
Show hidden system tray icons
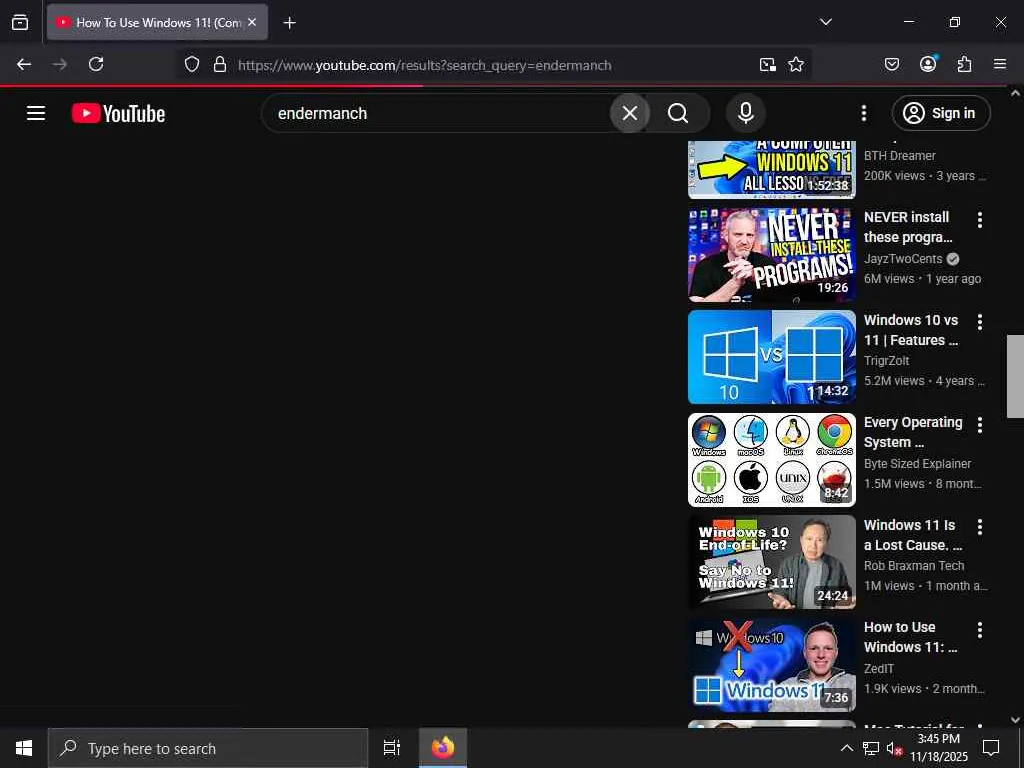[846, 748]
